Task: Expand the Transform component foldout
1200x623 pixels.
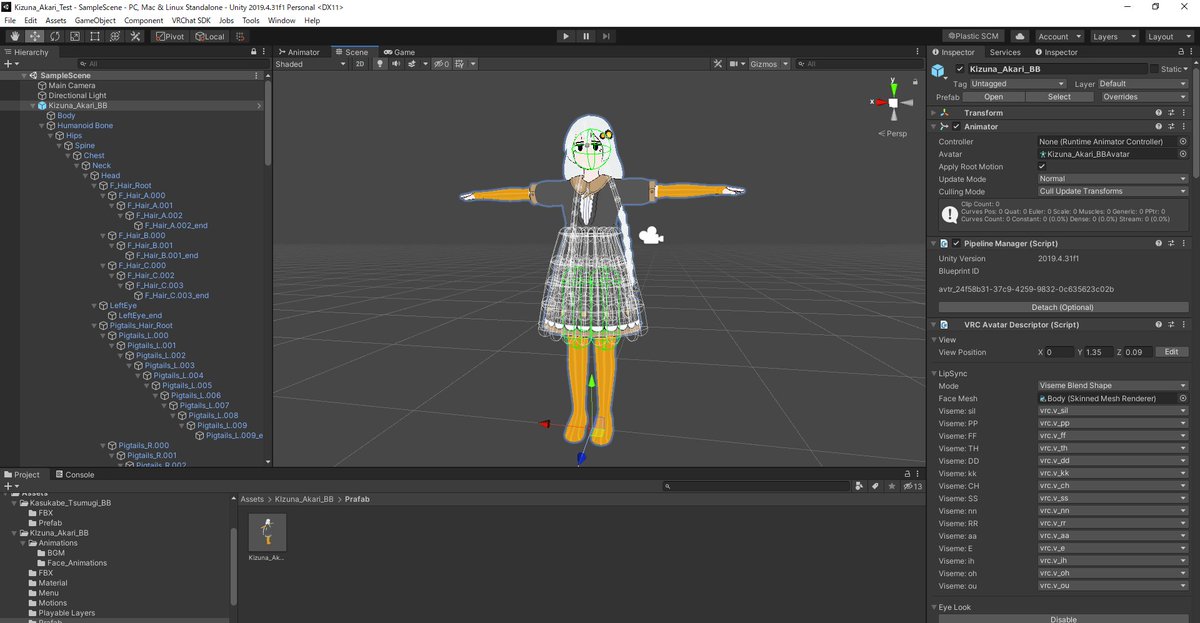Action: (934, 113)
